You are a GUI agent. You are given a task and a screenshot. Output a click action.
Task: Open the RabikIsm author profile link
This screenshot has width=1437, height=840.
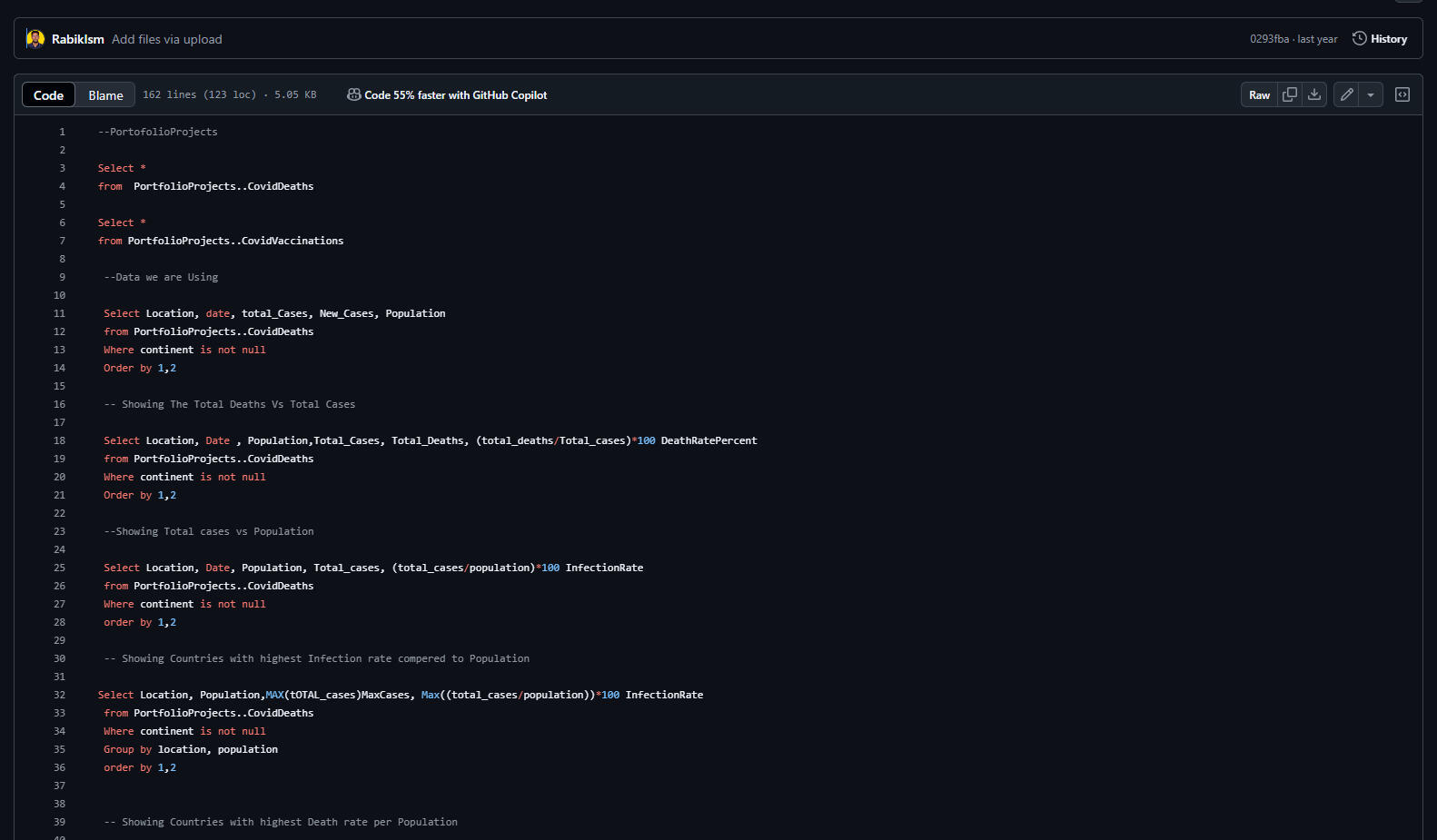pyautogui.click(x=78, y=39)
